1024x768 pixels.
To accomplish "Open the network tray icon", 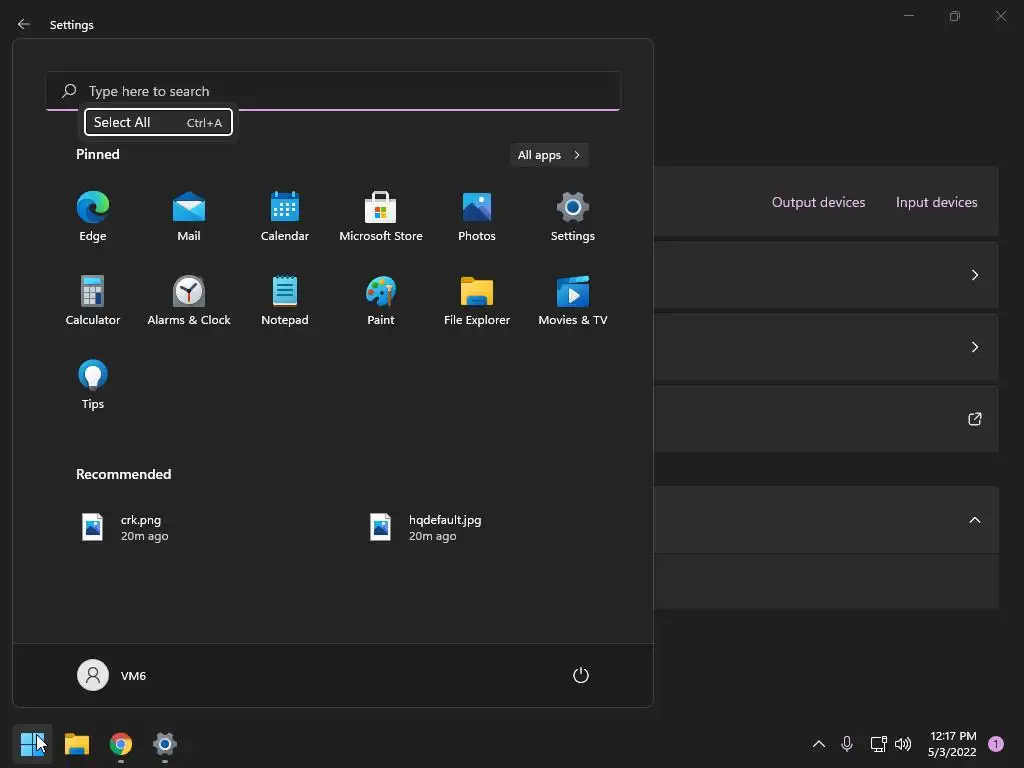I will 878,744.
